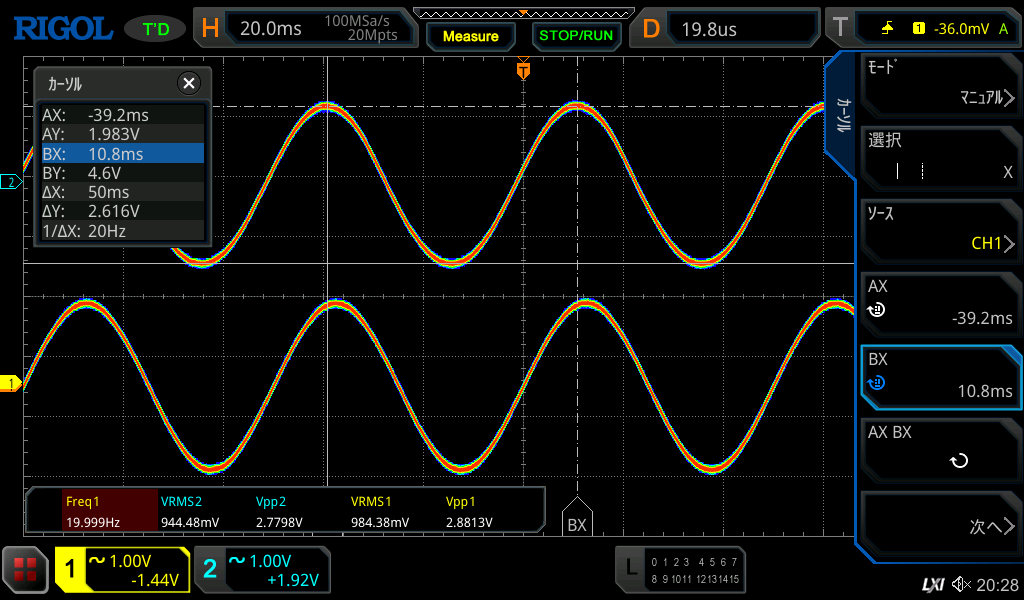Collapse the cursor side menu tab
The image size is (1024, 600).
[843, 115]
